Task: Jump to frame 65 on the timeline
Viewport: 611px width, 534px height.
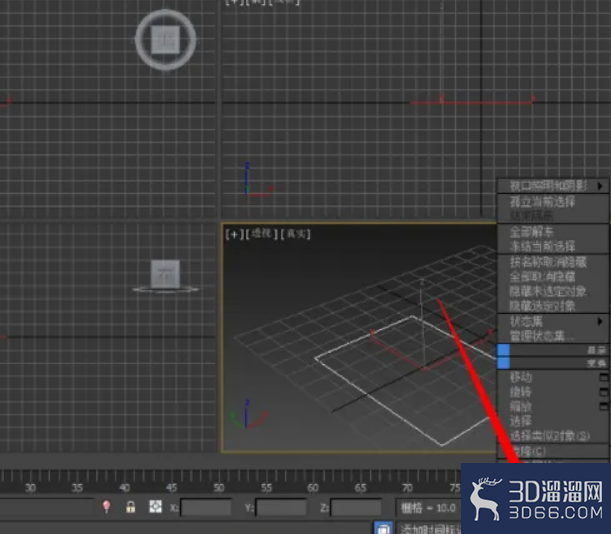Action: pos(360,488)
